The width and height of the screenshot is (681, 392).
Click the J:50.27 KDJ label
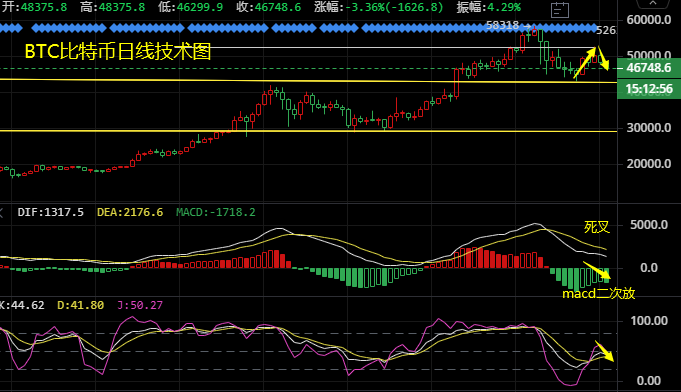[x=140, y=305]
